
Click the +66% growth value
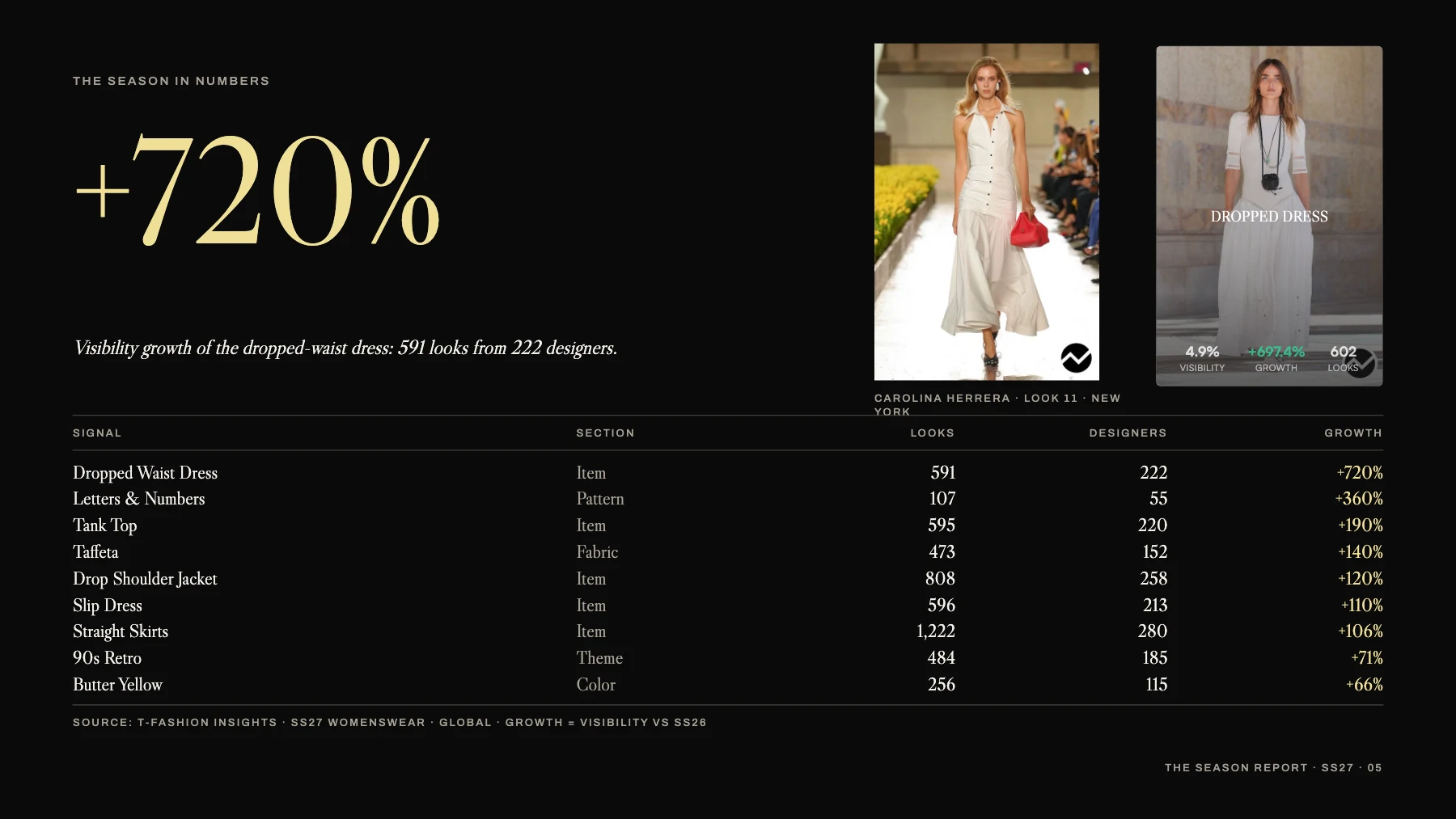point(1365,685)
